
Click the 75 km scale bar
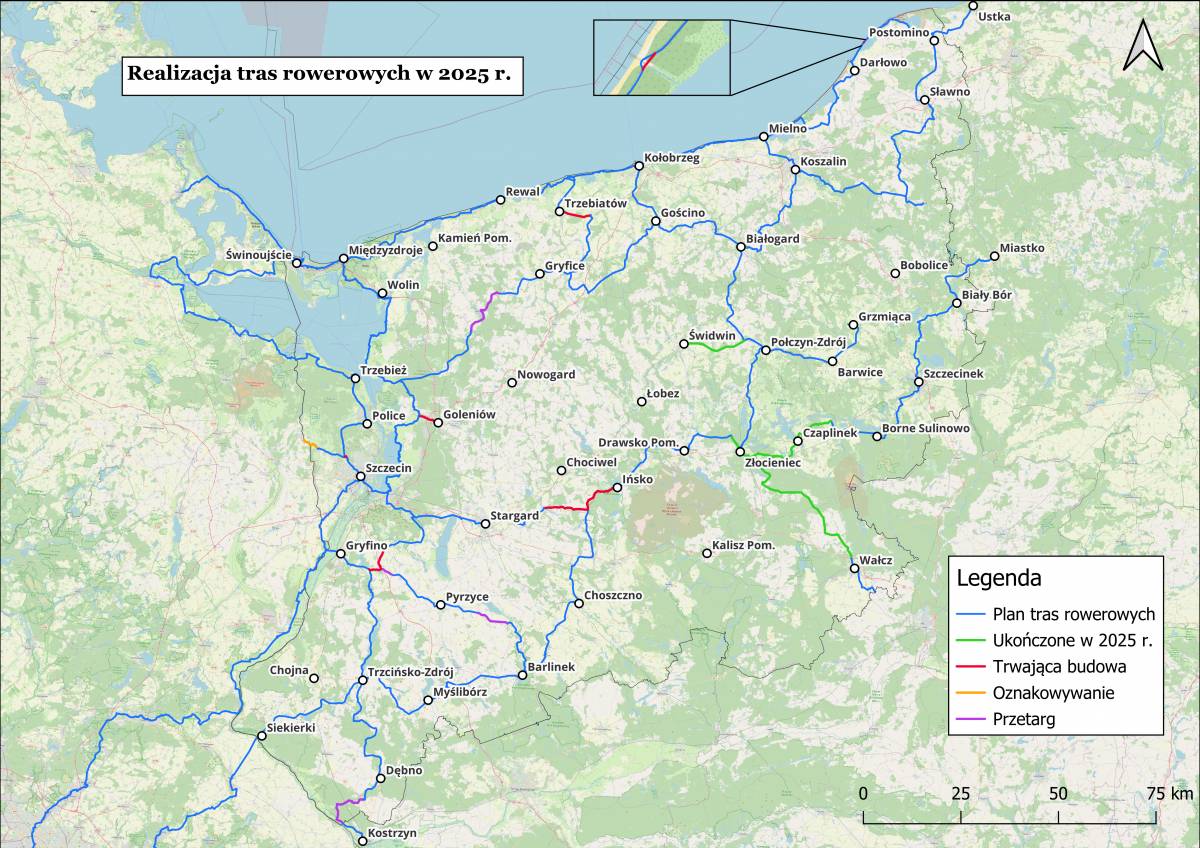click(1010, 816)
